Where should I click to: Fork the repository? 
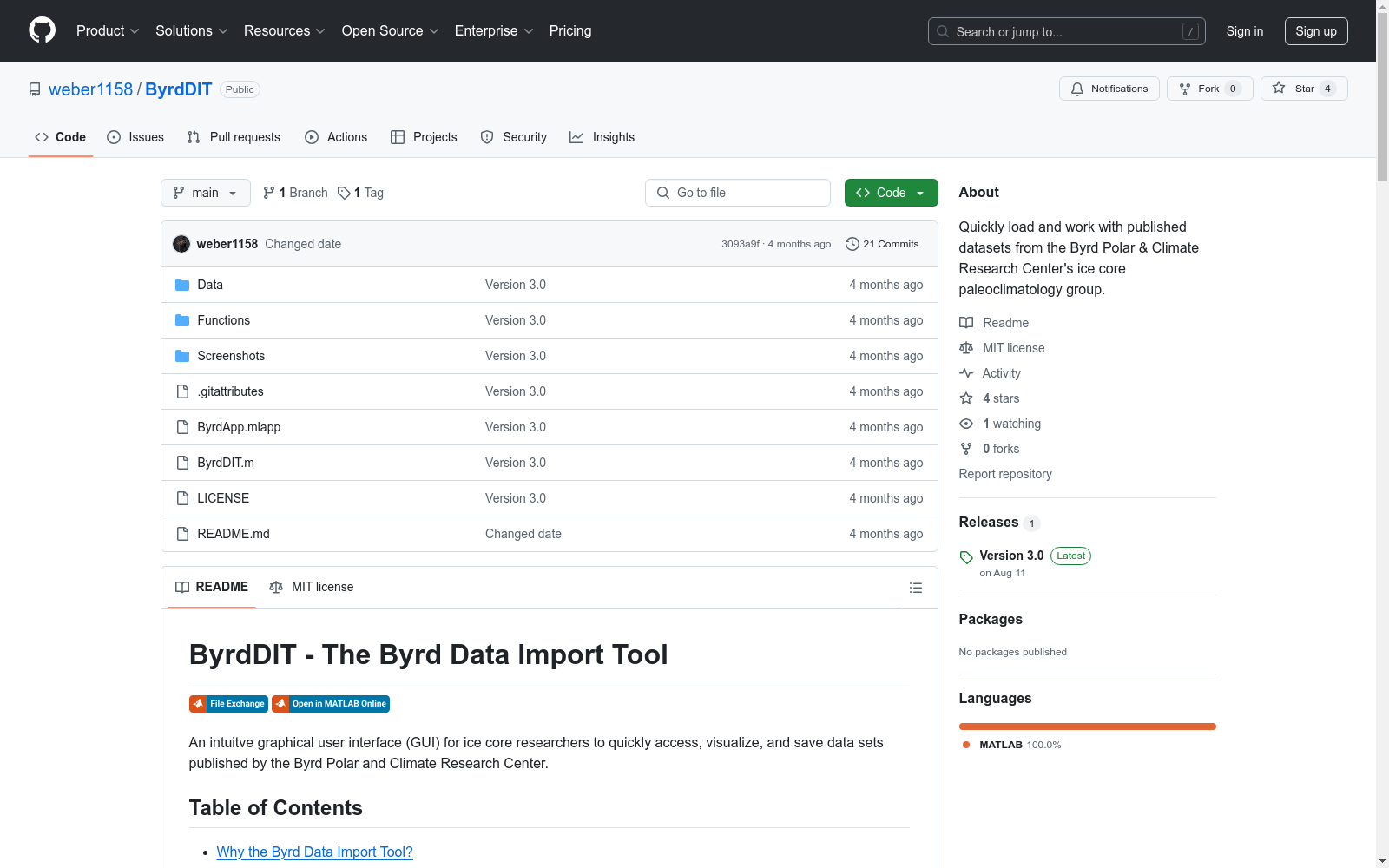[1209, 89]
